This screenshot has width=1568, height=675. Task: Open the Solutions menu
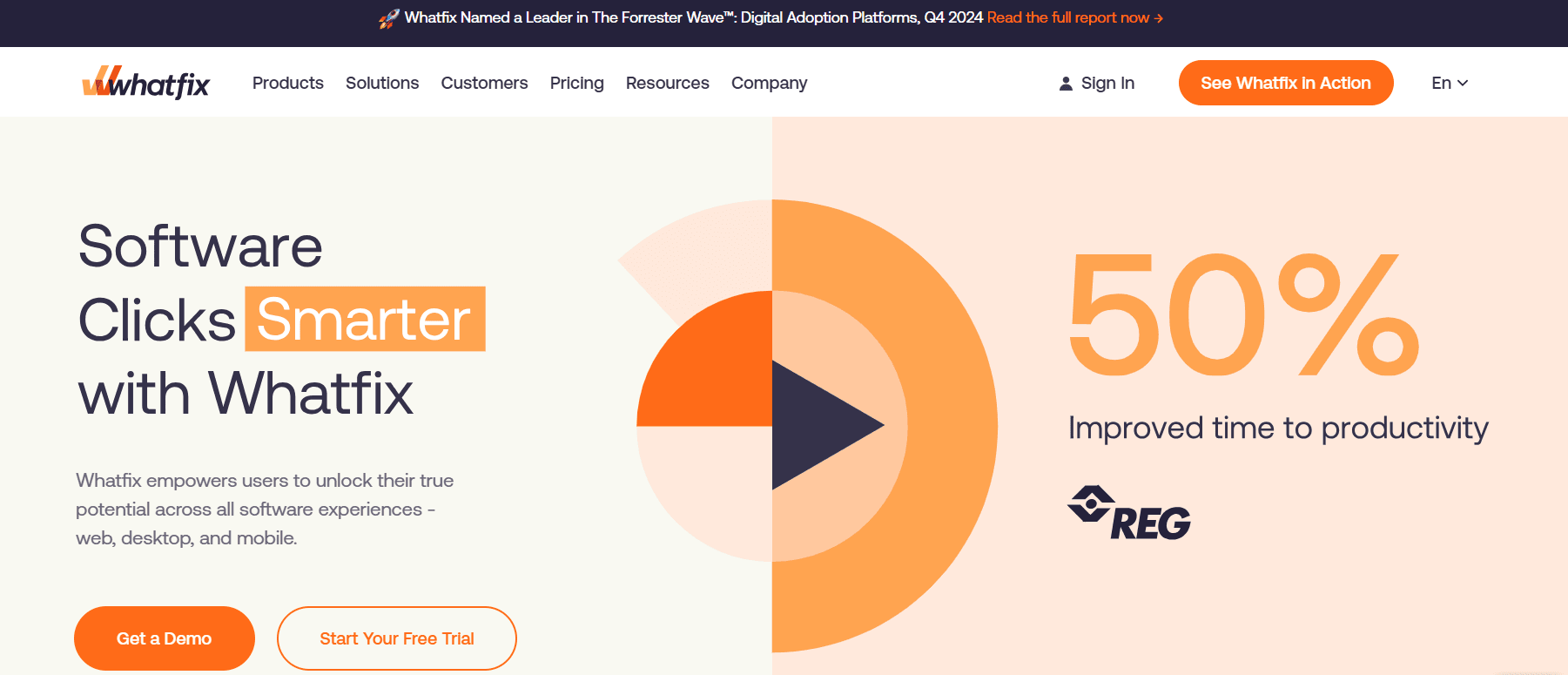point(382,83)
